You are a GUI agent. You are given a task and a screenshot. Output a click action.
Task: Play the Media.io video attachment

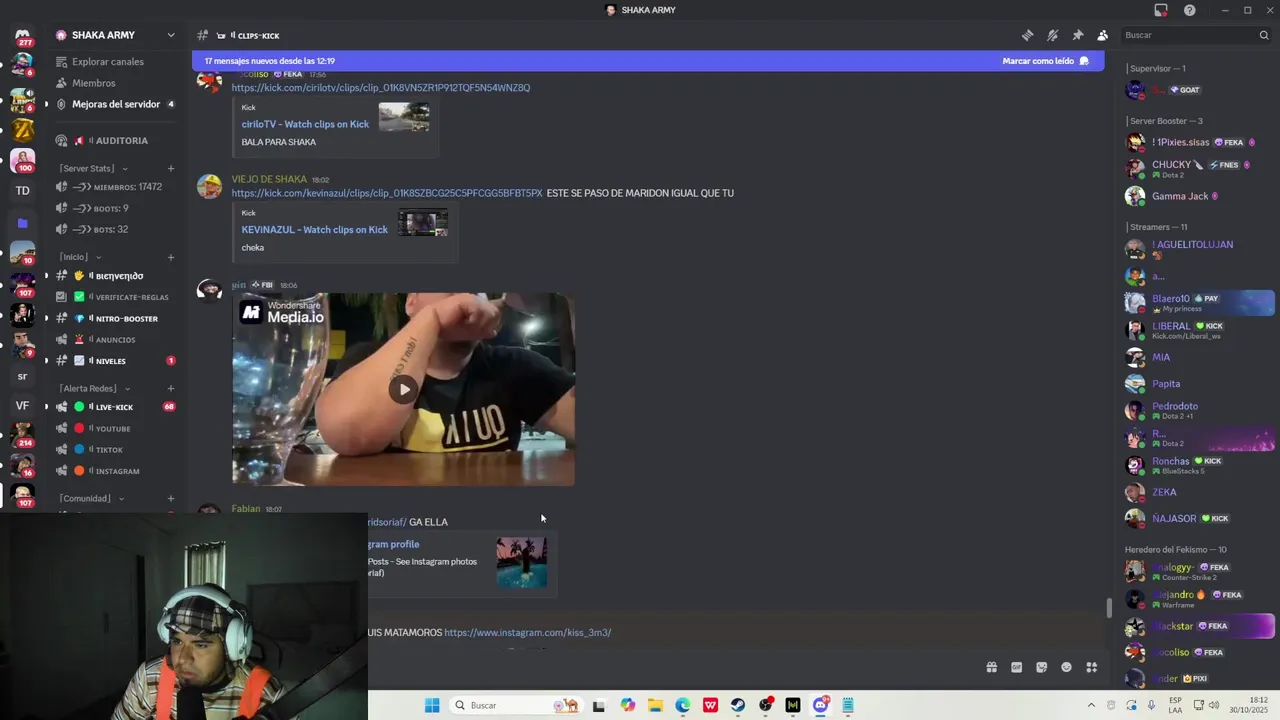point(404,389)
